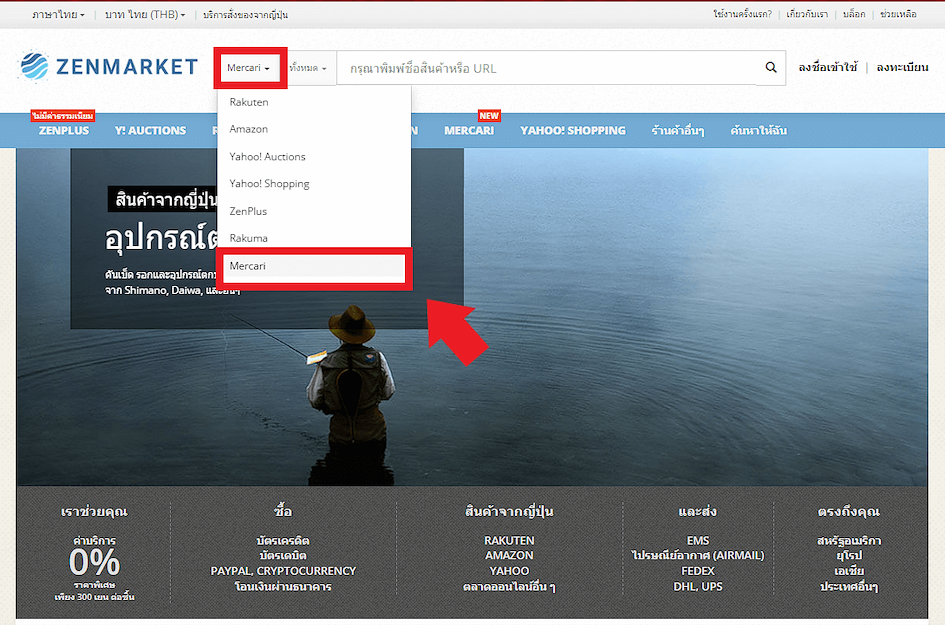Click the ค่าบริการ 0% text

click(95, 556)
